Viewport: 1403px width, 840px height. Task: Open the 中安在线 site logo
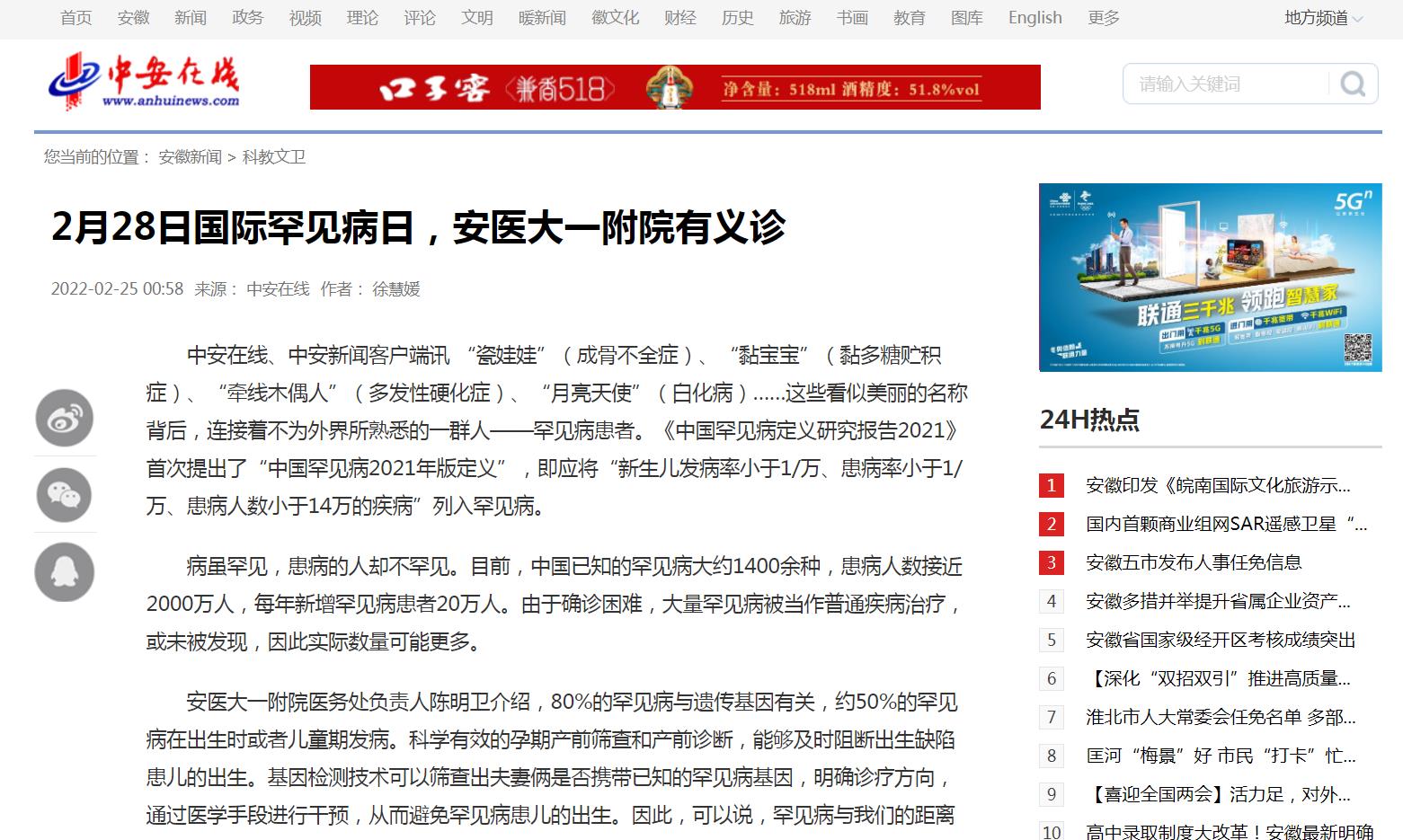pyautogui.click(x=145, y=83)
